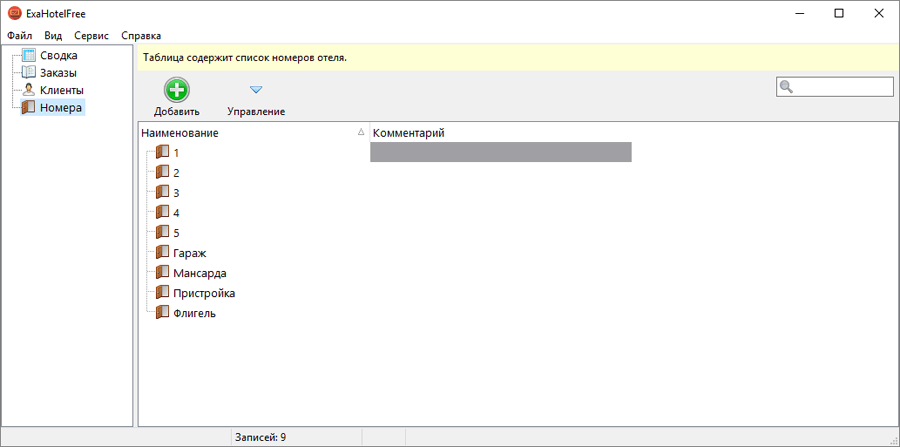Select the door icon for room 1
The width and height of the screenshot is (900, 447).
click(162, 152)
